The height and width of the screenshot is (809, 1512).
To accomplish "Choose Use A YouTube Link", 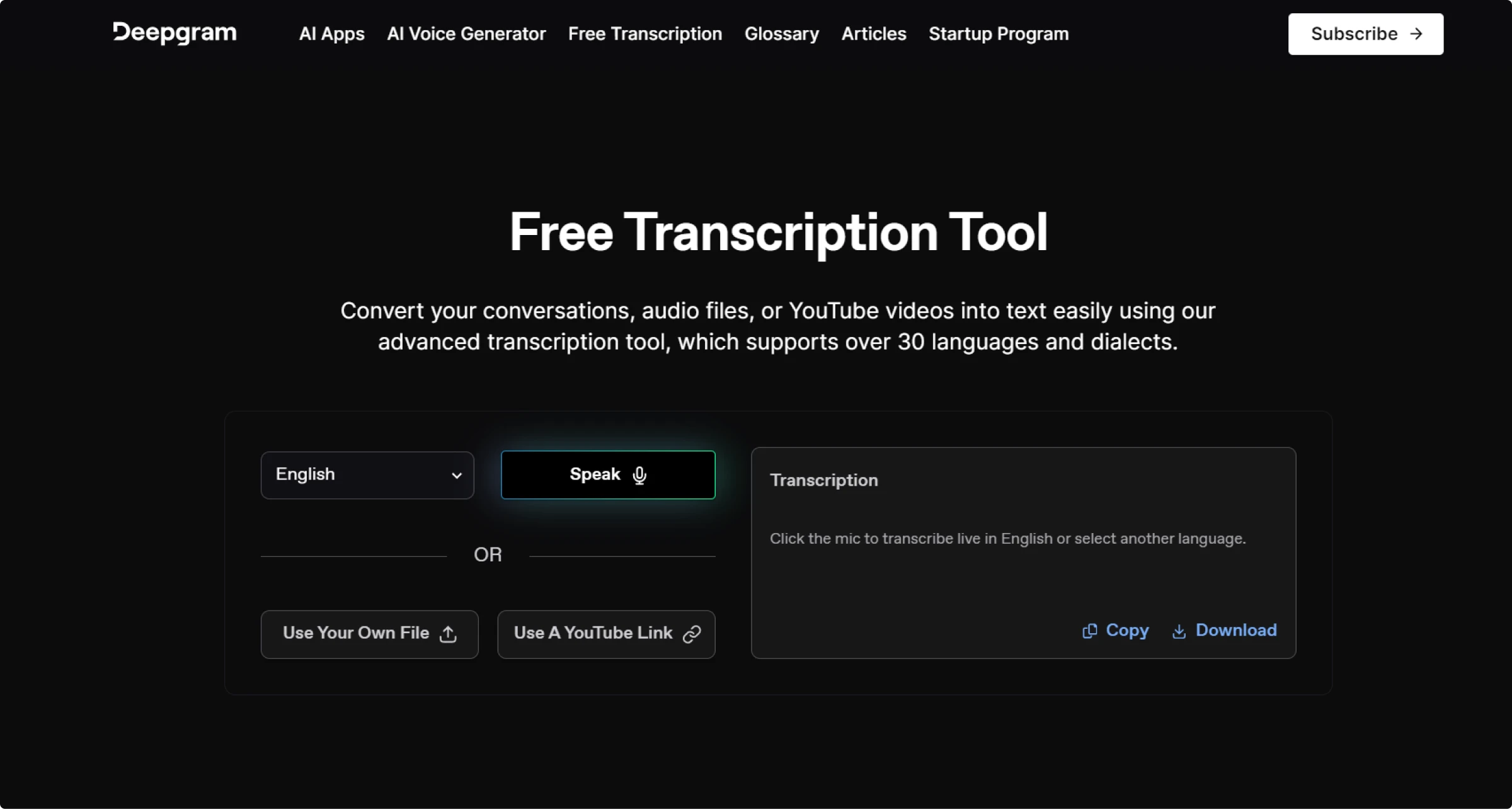I will tap(606, 634).
